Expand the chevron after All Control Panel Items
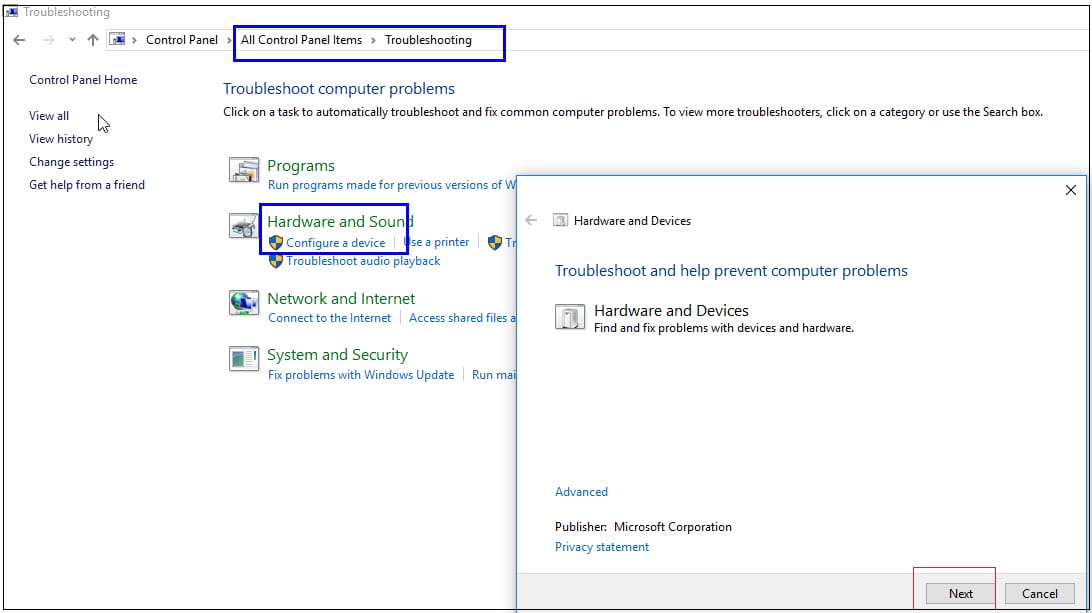The height and width of the screenshot is (613, 1092). pyautogui.click(x=374, y=40)
